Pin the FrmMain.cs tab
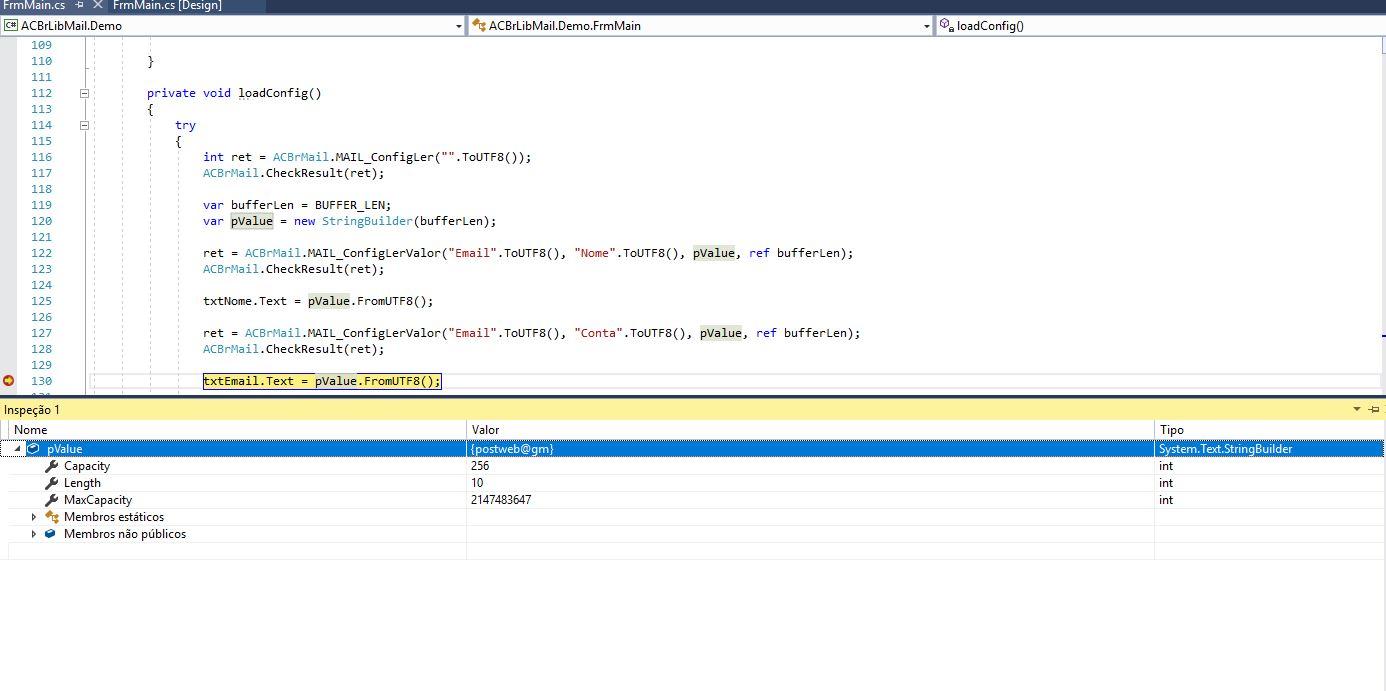Screen dimensions: 1386x691 (x=80, y=5)
